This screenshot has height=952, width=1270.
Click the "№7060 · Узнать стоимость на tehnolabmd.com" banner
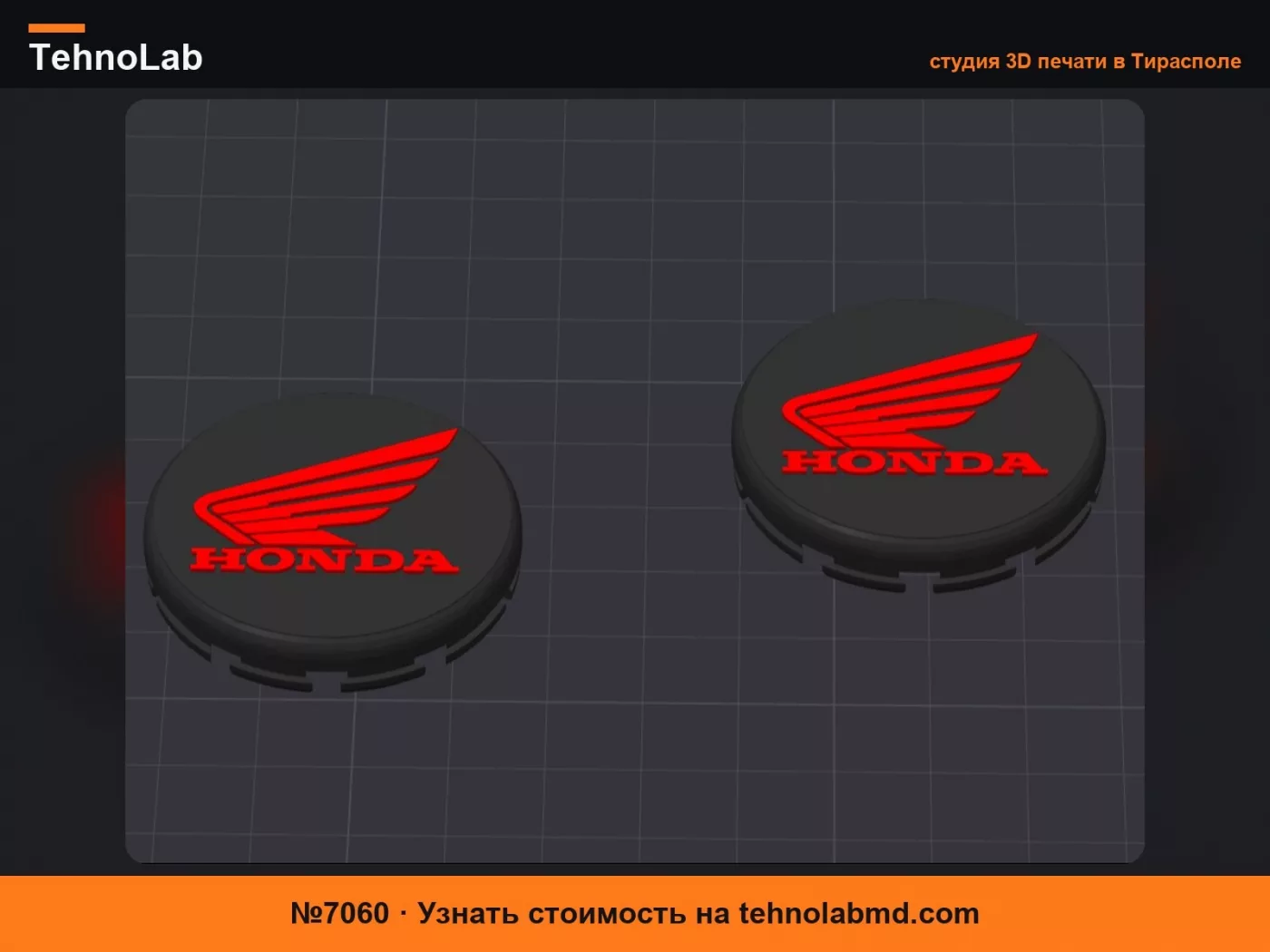[635, 913]
